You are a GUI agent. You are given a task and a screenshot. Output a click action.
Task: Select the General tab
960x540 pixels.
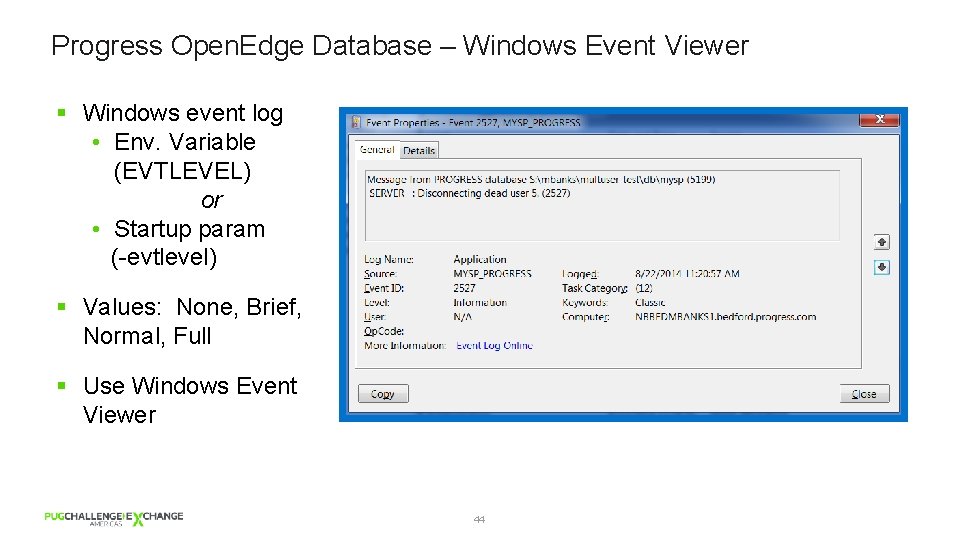click(377, 149)
